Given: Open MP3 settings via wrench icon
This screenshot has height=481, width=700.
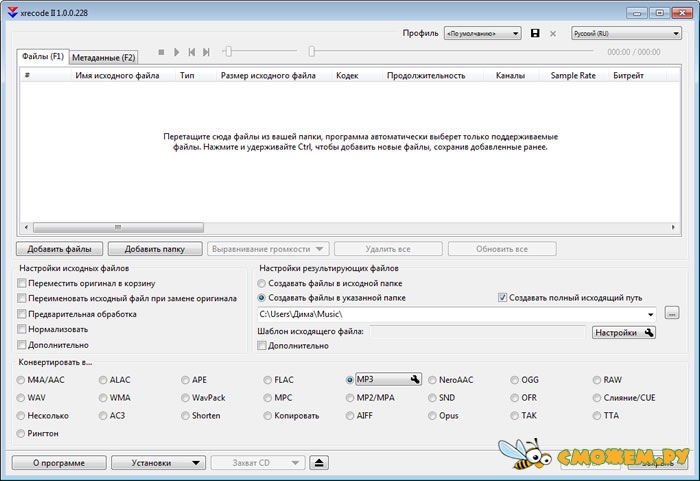Looking at the screenshot, I should (x=415, y=379).
